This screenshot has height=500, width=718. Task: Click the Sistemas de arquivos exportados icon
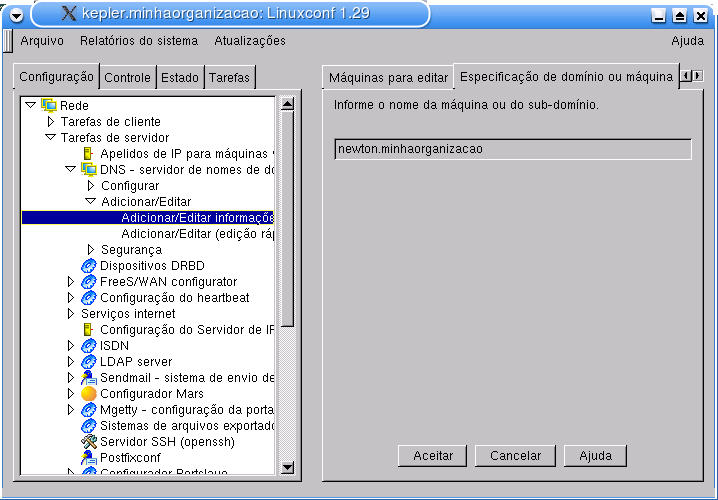click(x=88, y=426)
